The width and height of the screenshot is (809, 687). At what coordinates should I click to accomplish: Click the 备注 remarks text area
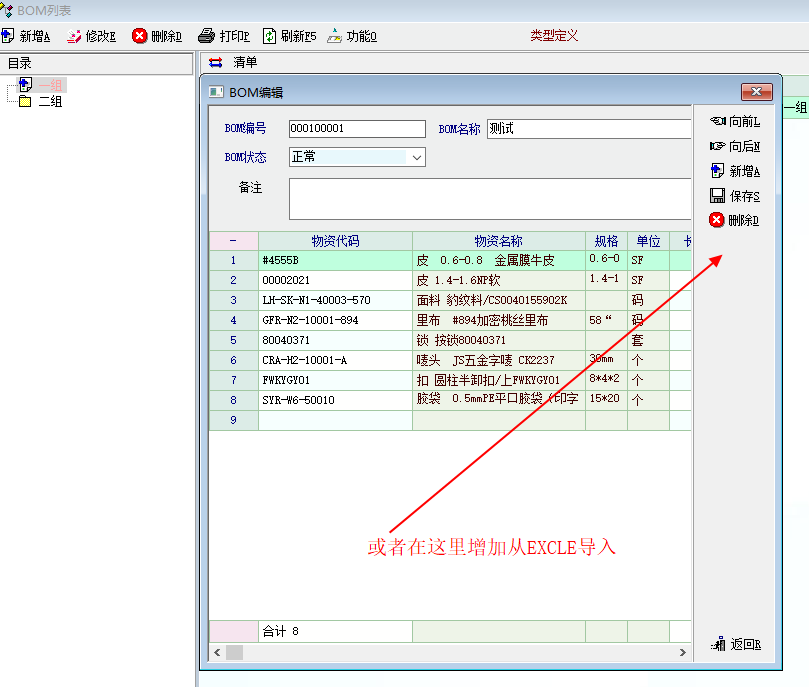click(x=490, y=198)
